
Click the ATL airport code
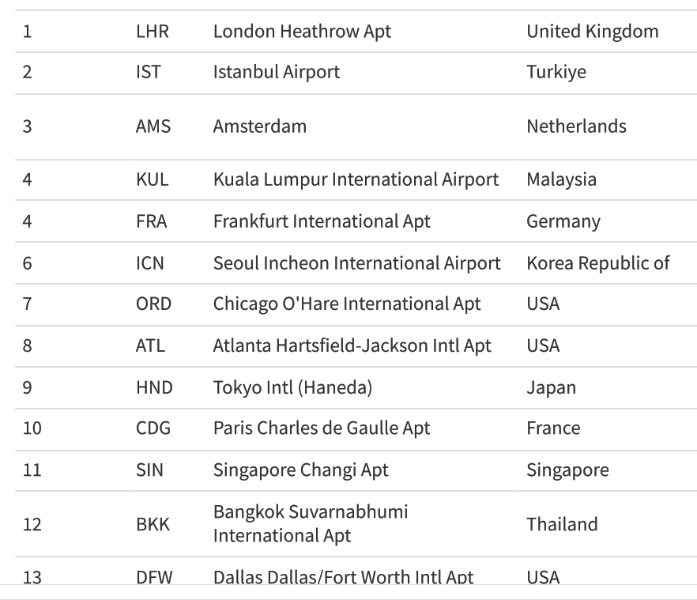point(150,346)
